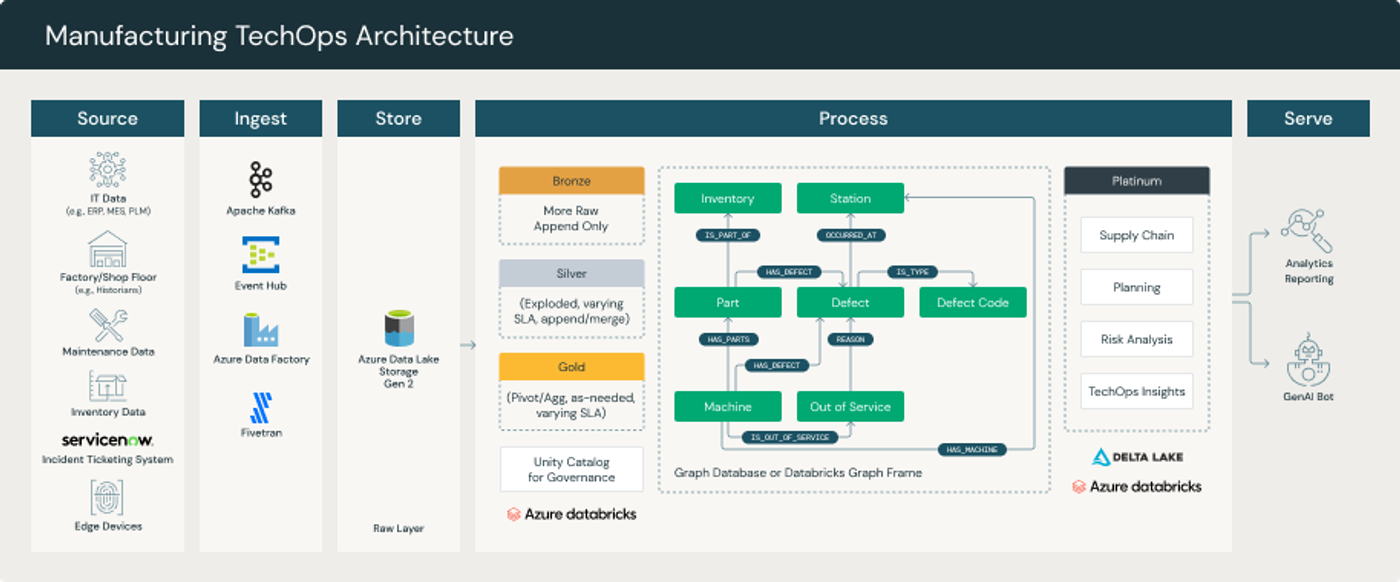Viewport: 1400px width, 582px height.
Task: Open the Source column header
Action: click(x=108, y=118)
